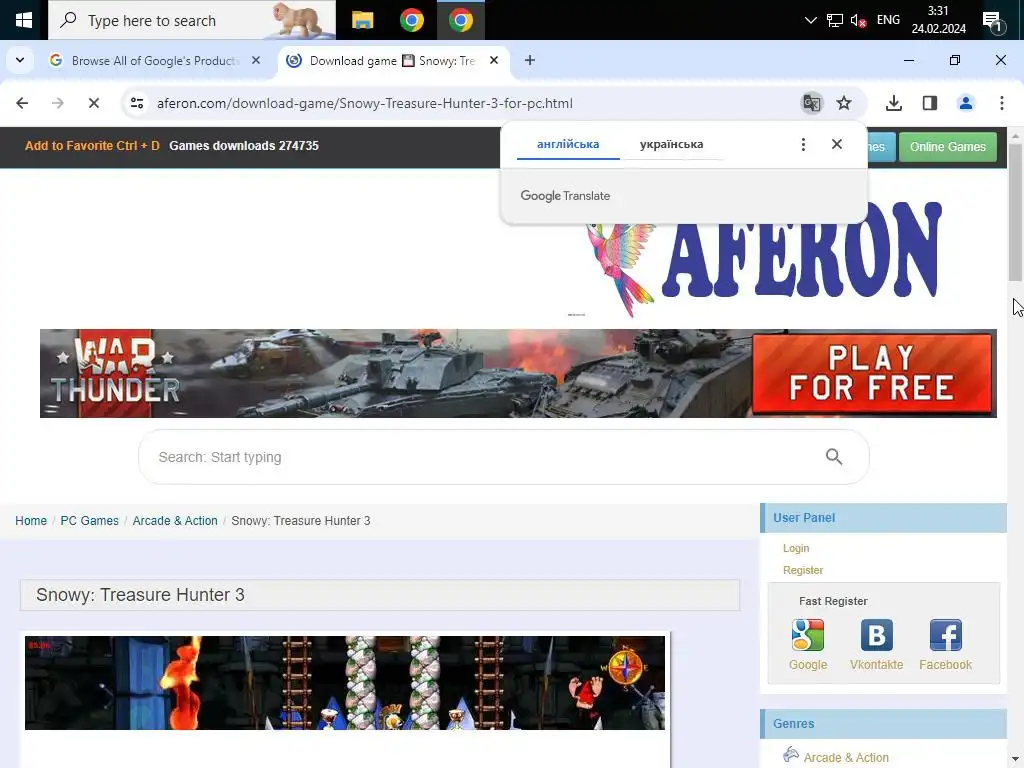The height and width of the screenshot is (768, 1024).
Task: Close the Google Translate popup
Action: coord(837,144)
